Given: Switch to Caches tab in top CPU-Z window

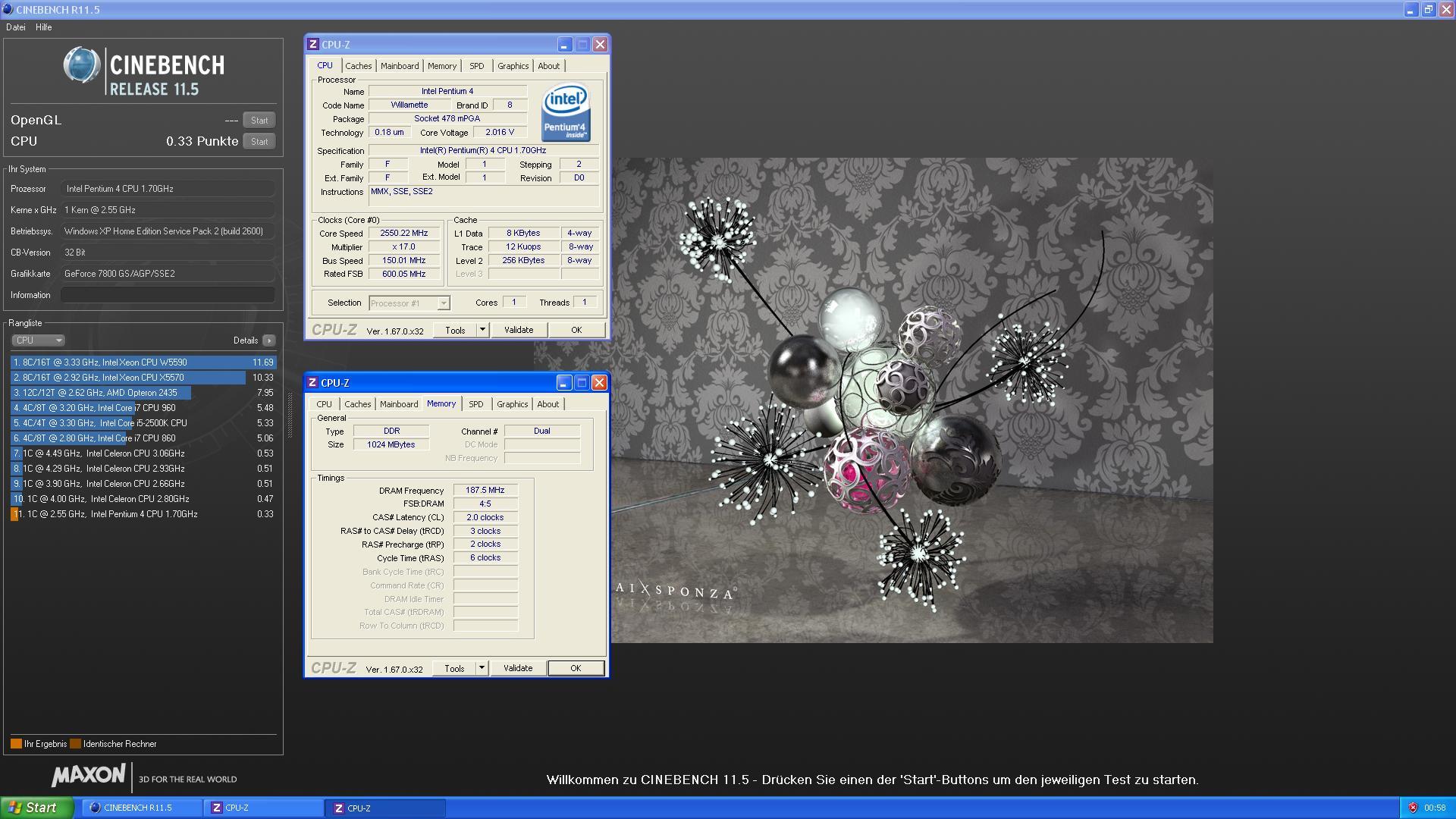Looking at the screenshot, I should click(x=359, y=66).
